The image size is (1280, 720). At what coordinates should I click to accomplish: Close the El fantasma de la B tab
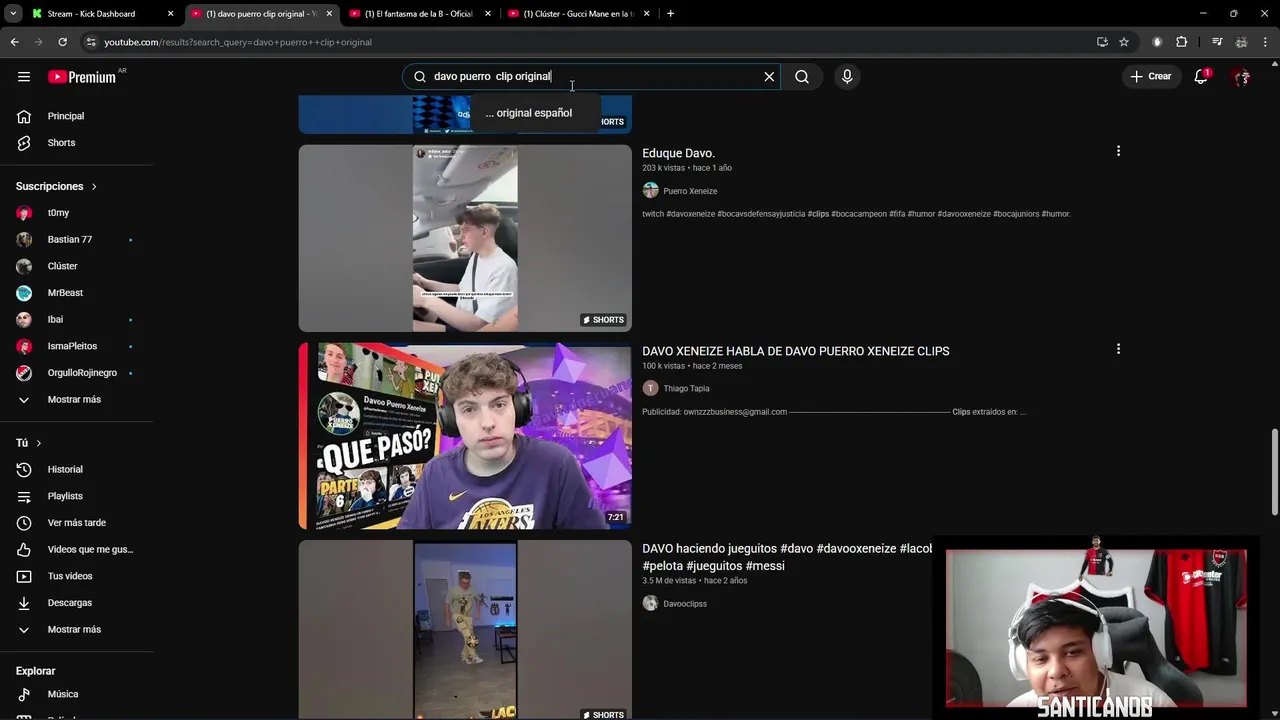click(x=488, y=14)
